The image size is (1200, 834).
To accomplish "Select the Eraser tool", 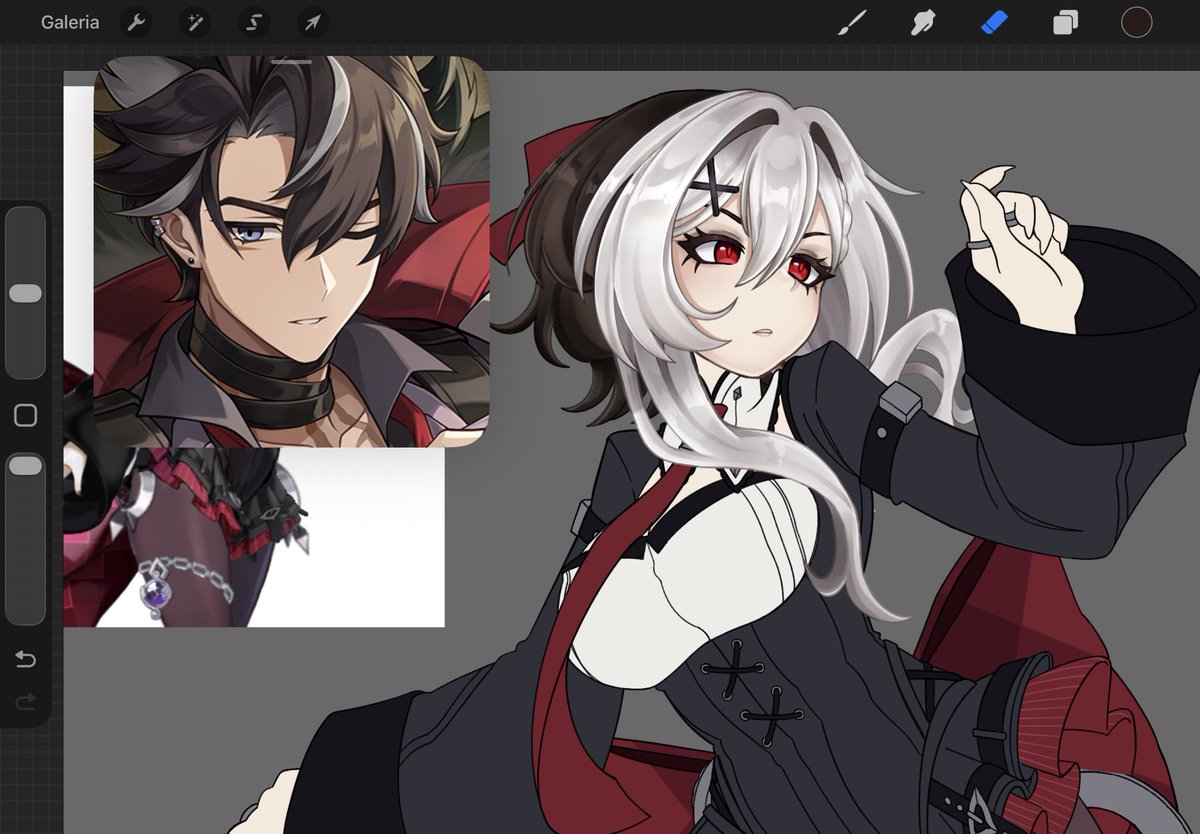I will (x=995, y=22).
